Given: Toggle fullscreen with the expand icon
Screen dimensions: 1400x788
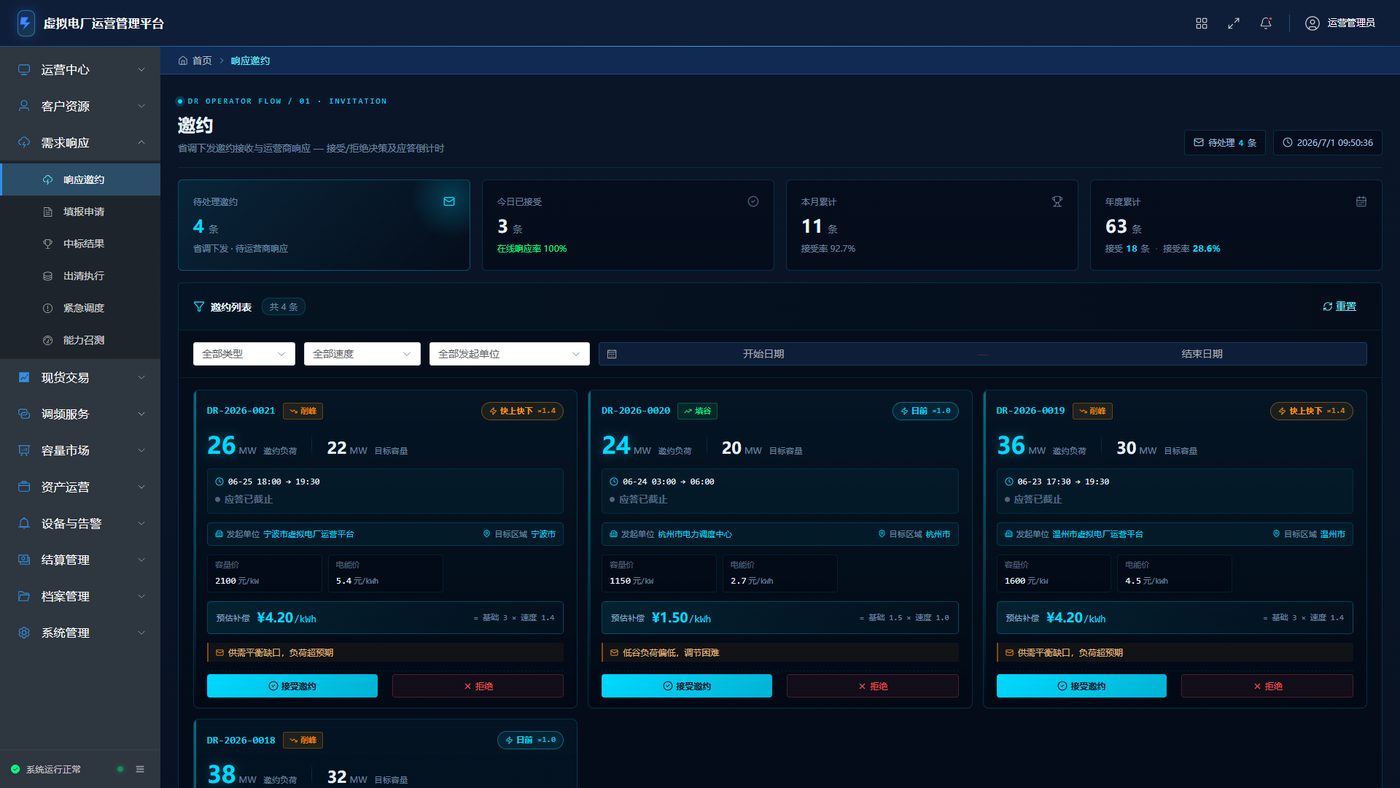Looking at the screenshot, I should (x=1234, y=23).
